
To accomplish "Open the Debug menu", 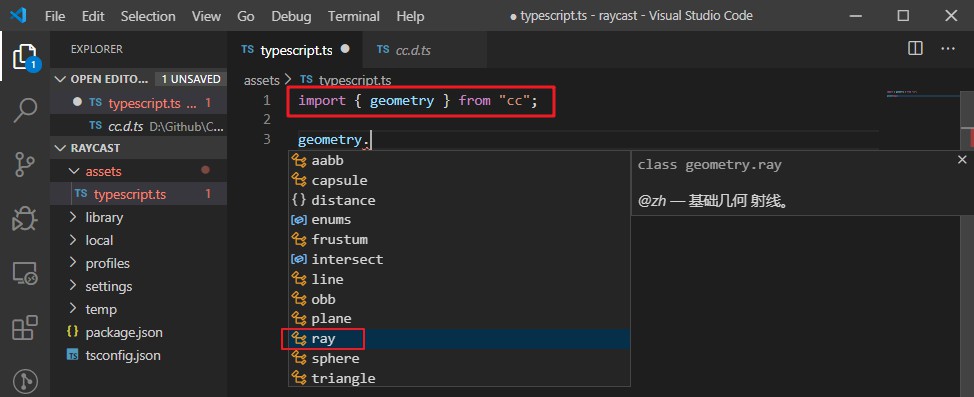I will pos(291,16).
